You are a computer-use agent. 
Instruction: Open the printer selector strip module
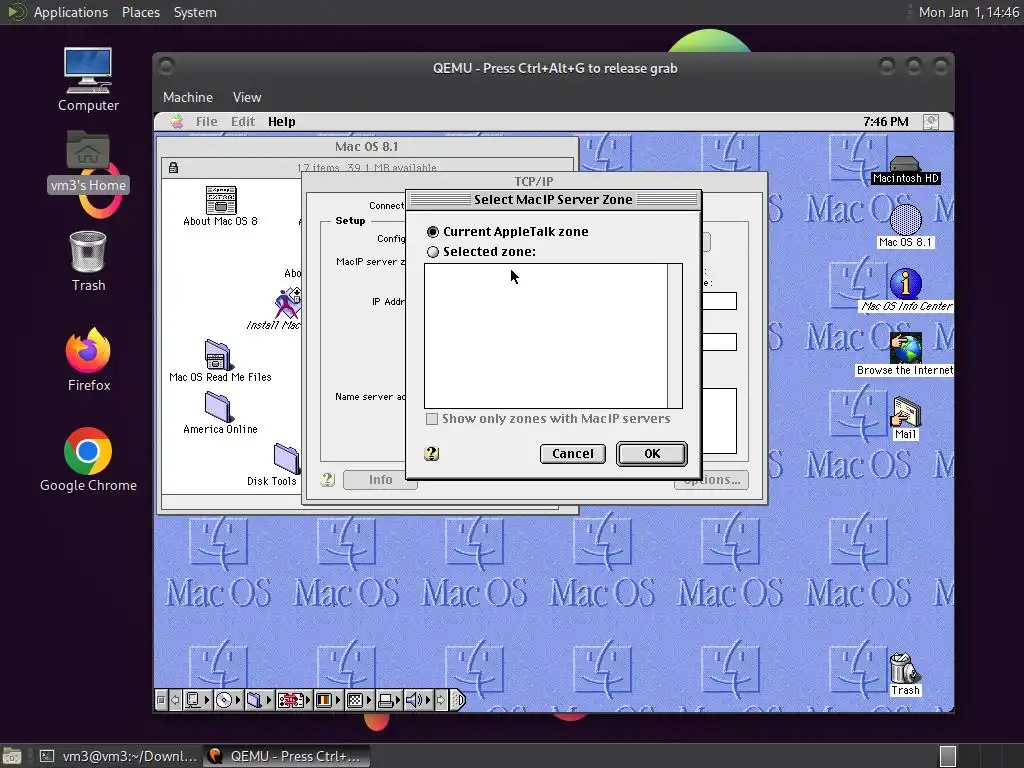point(389,701)
